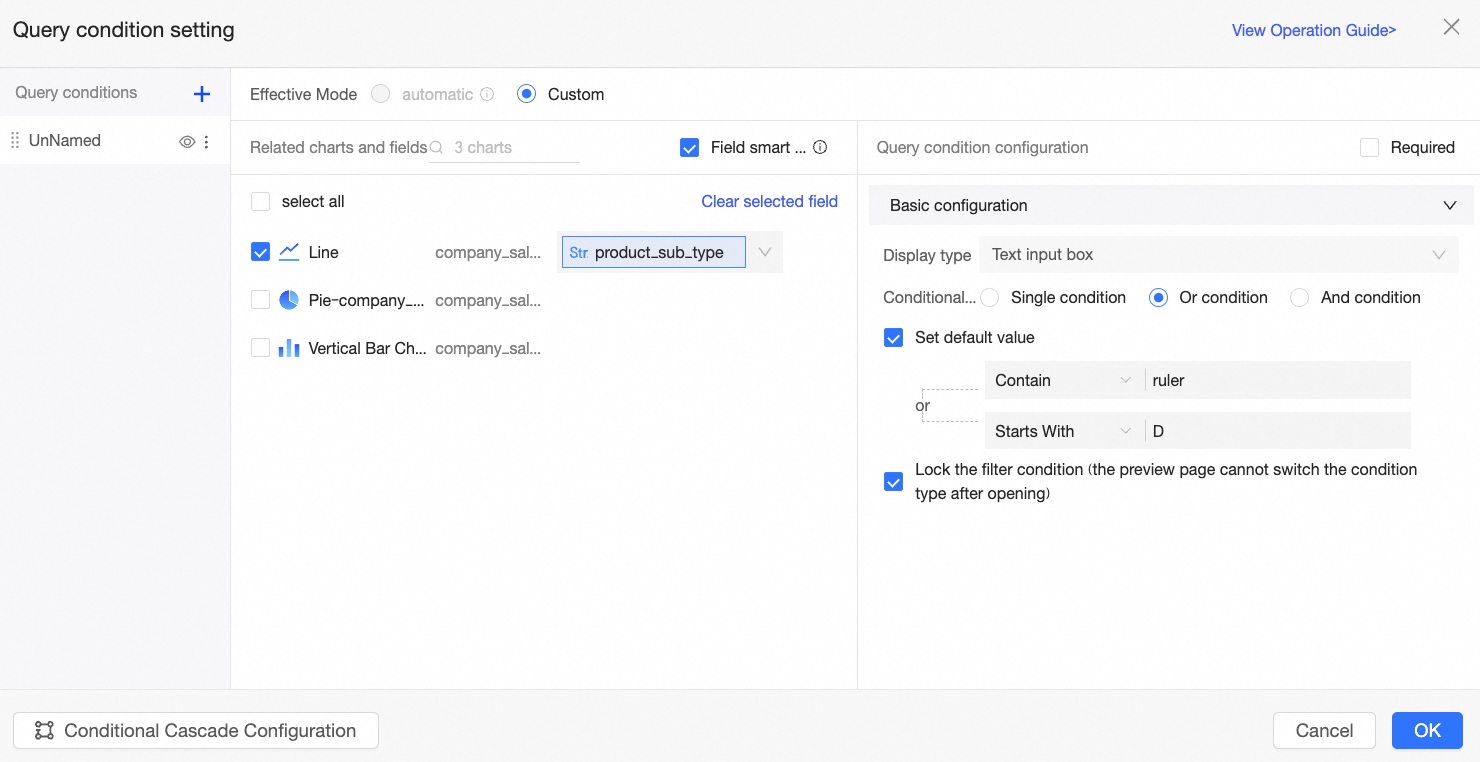Image resolution: width=1480 pixels, height=762 pixels.
Task: Open the Starts With operator dropdown
Action: tap(1064, 431)
